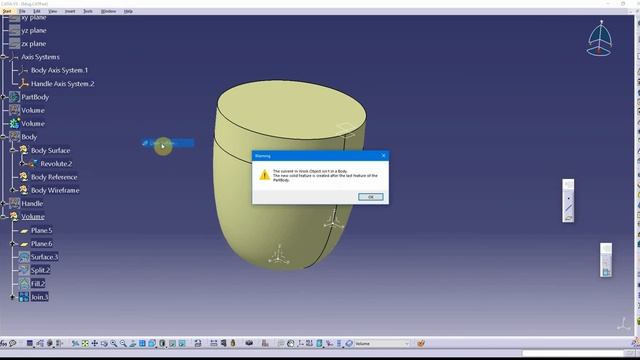640x360 pixels.
Task: Open the Insert menu
Action: [x=70, y=11]
